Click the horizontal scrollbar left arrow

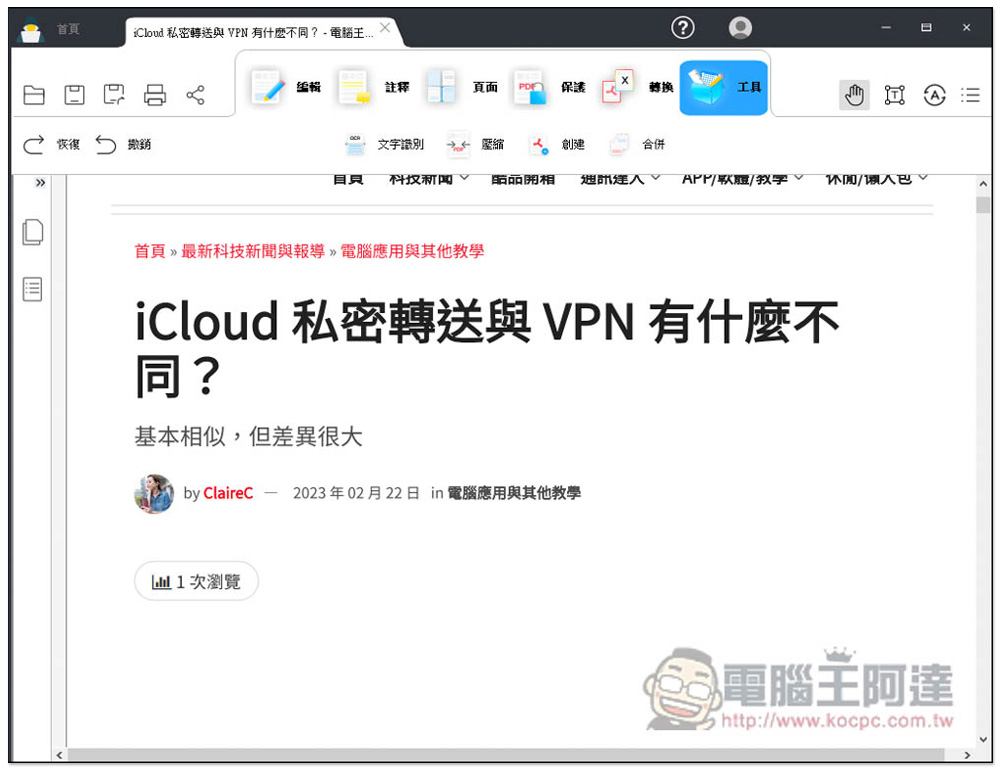click(x=59, y=755)
